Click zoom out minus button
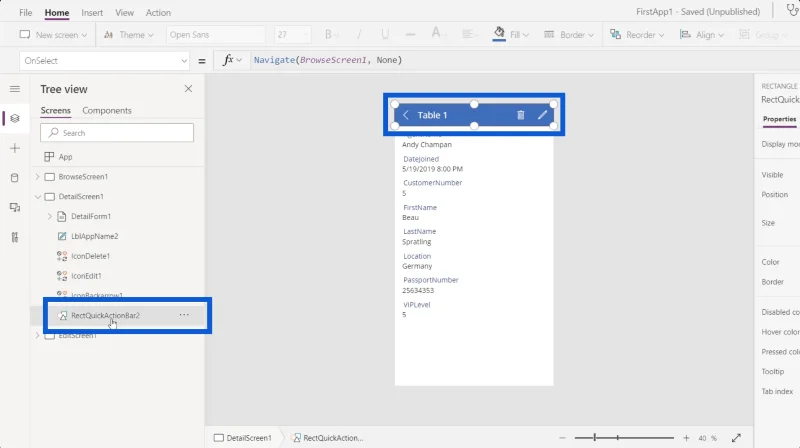Screen dimensions: 800x448 562,438
